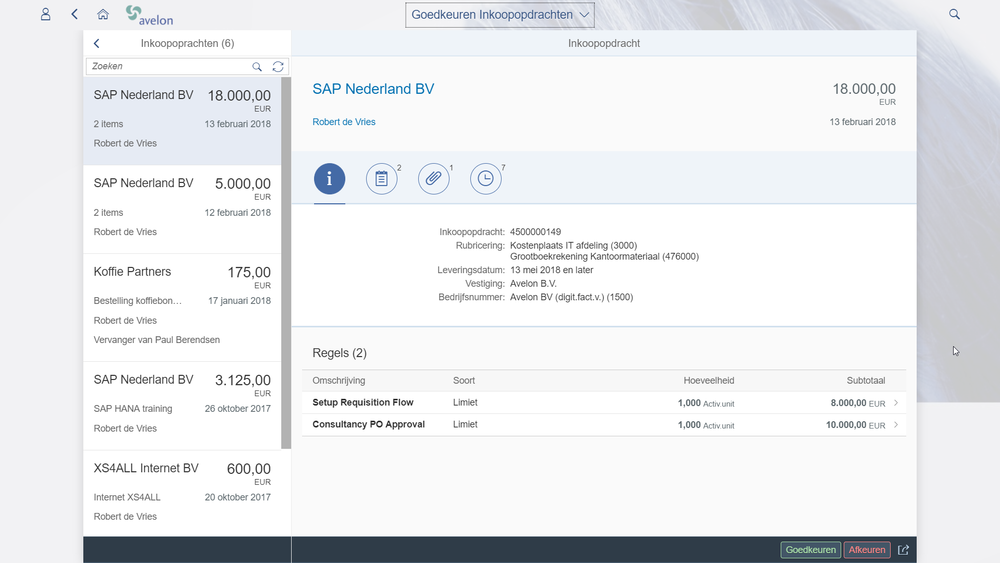Click the list panel vertical scrollbar
The height and width of the screenshot is (563, 1000).
click(x=286, y=263)
